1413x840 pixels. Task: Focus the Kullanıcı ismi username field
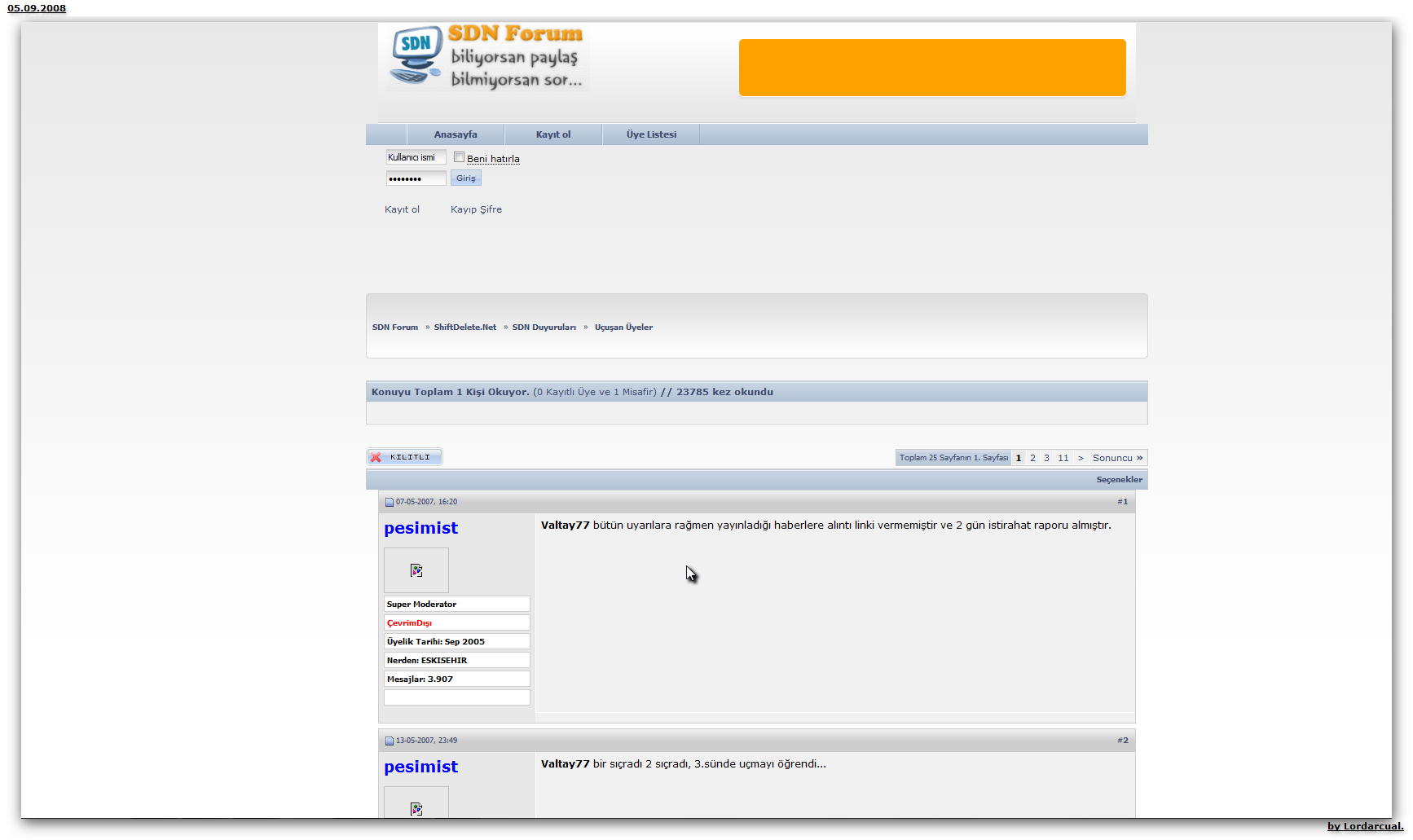point(416,157)
